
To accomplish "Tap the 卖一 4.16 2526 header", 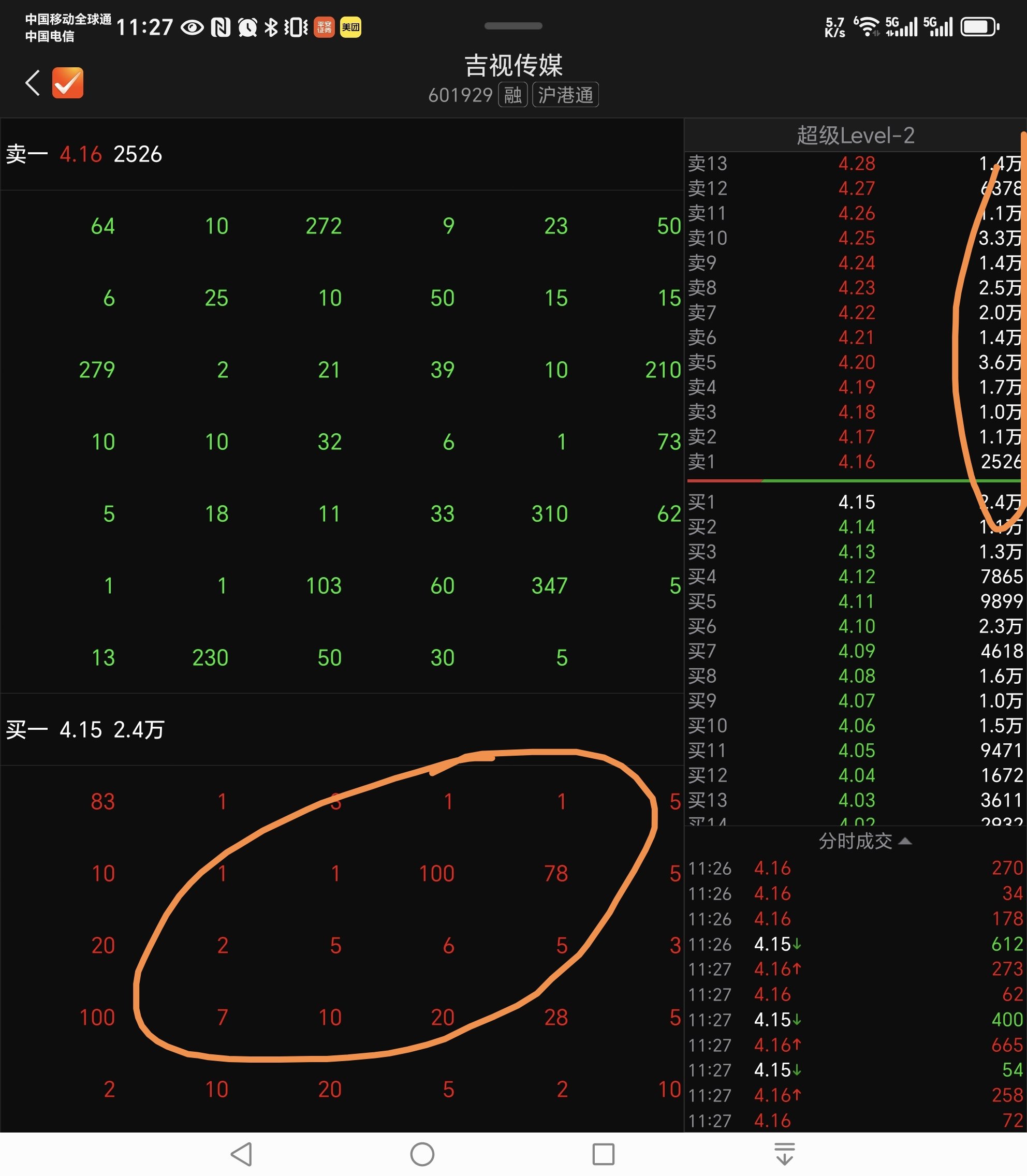I will click(84, 154).
